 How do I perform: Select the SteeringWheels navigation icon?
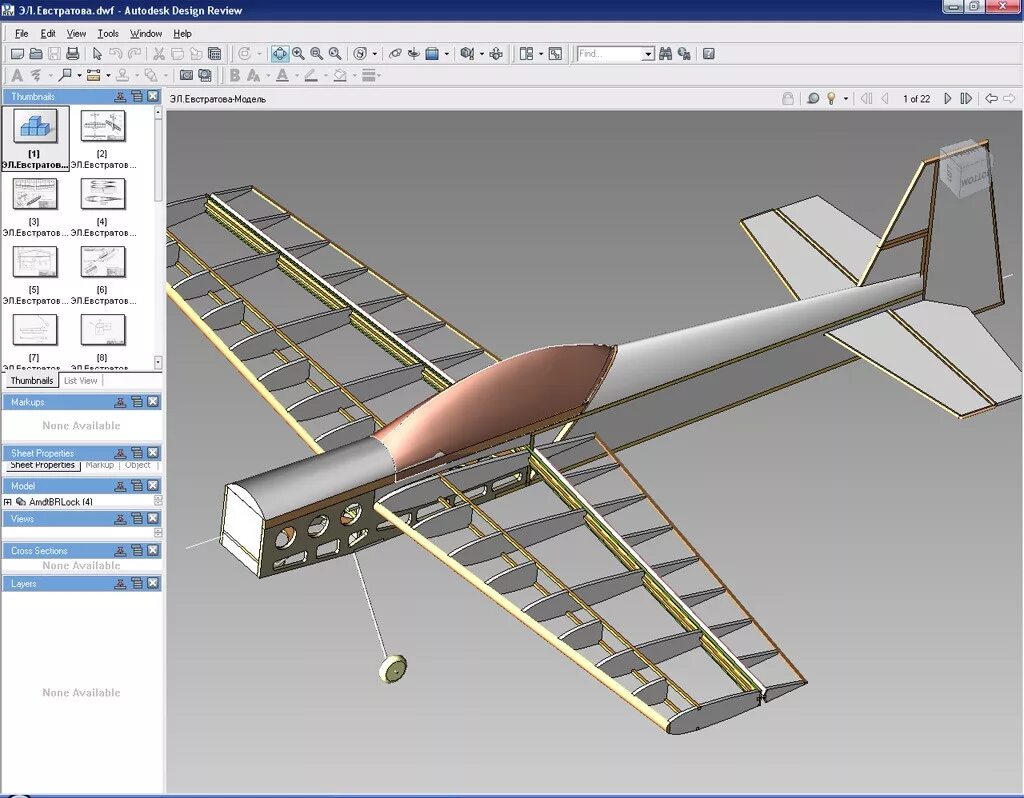(360, 54)
